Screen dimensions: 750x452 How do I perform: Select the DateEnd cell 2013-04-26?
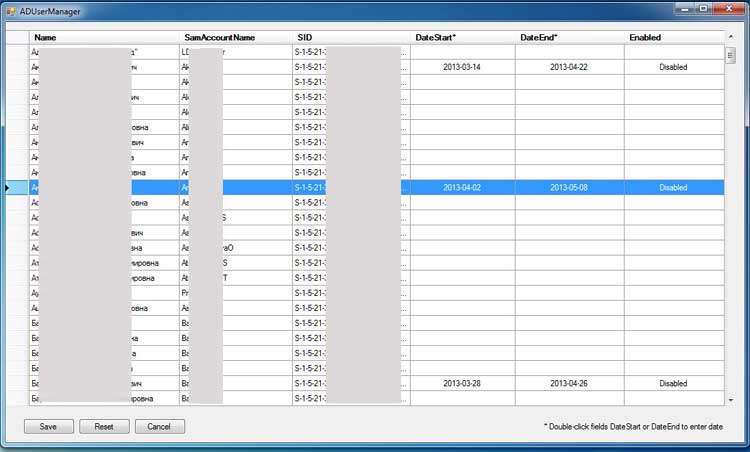[568, 383]
